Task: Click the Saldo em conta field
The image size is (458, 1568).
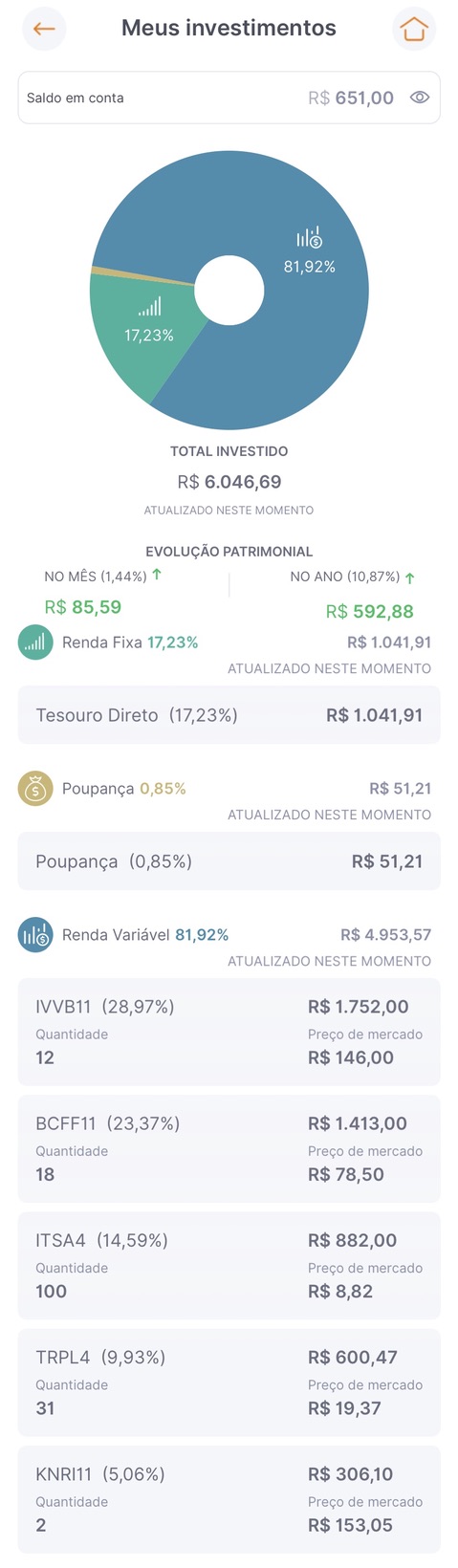Action: point(229,98)
